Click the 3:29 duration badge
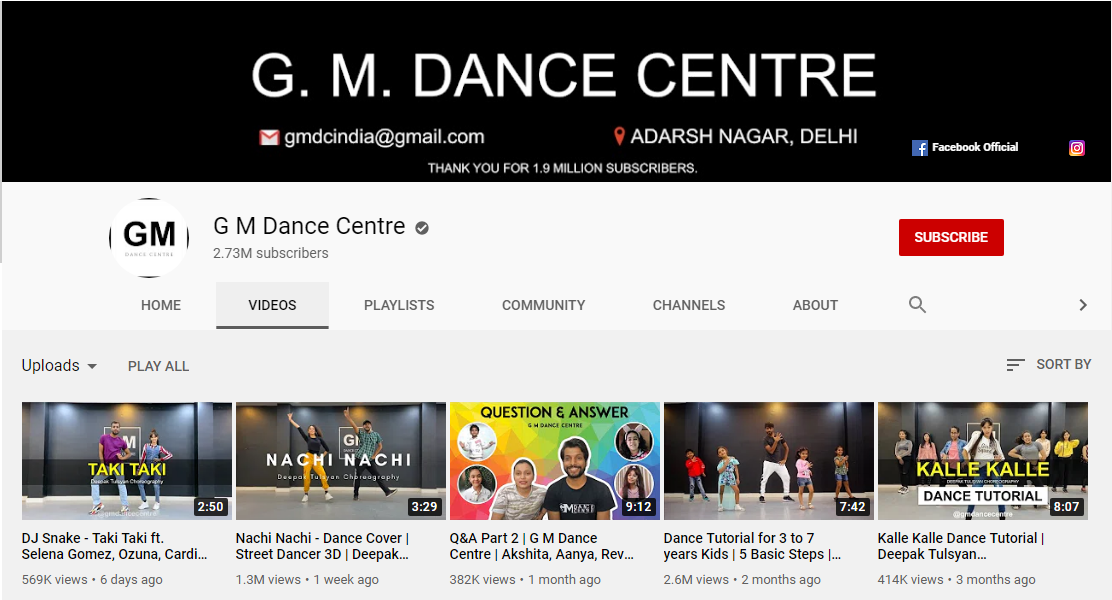Viewport: 1112px width, 600px height. (x=424, y=506)
